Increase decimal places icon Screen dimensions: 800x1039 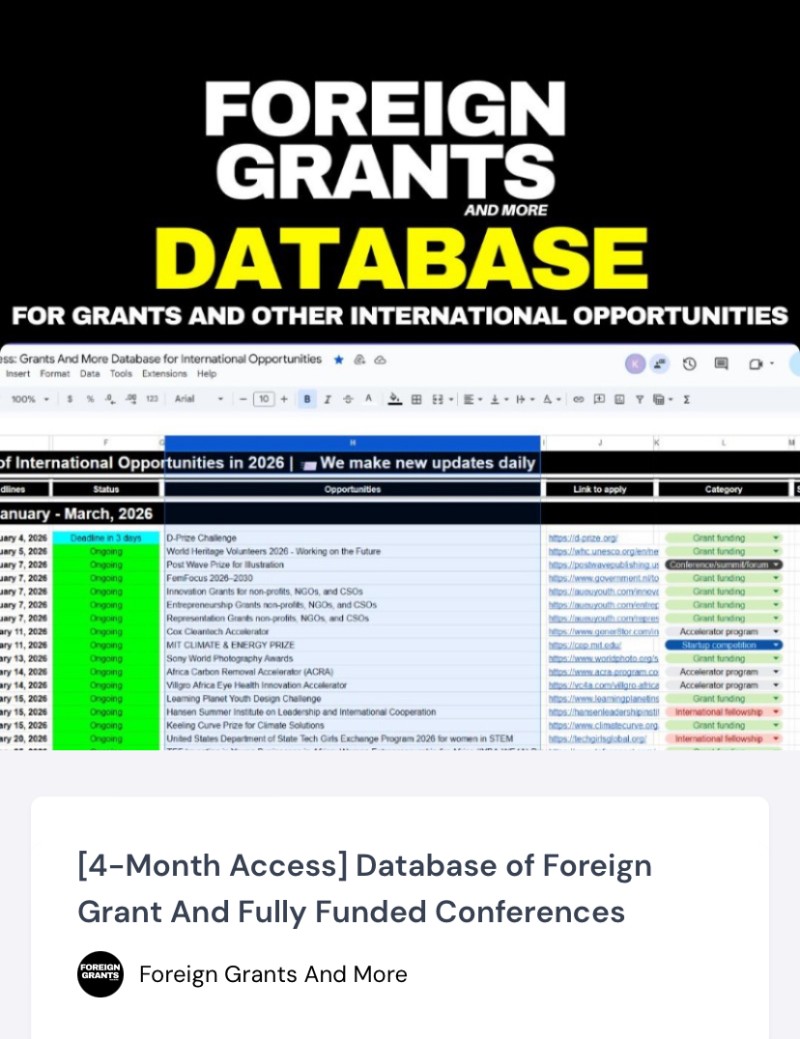(131, 399)
